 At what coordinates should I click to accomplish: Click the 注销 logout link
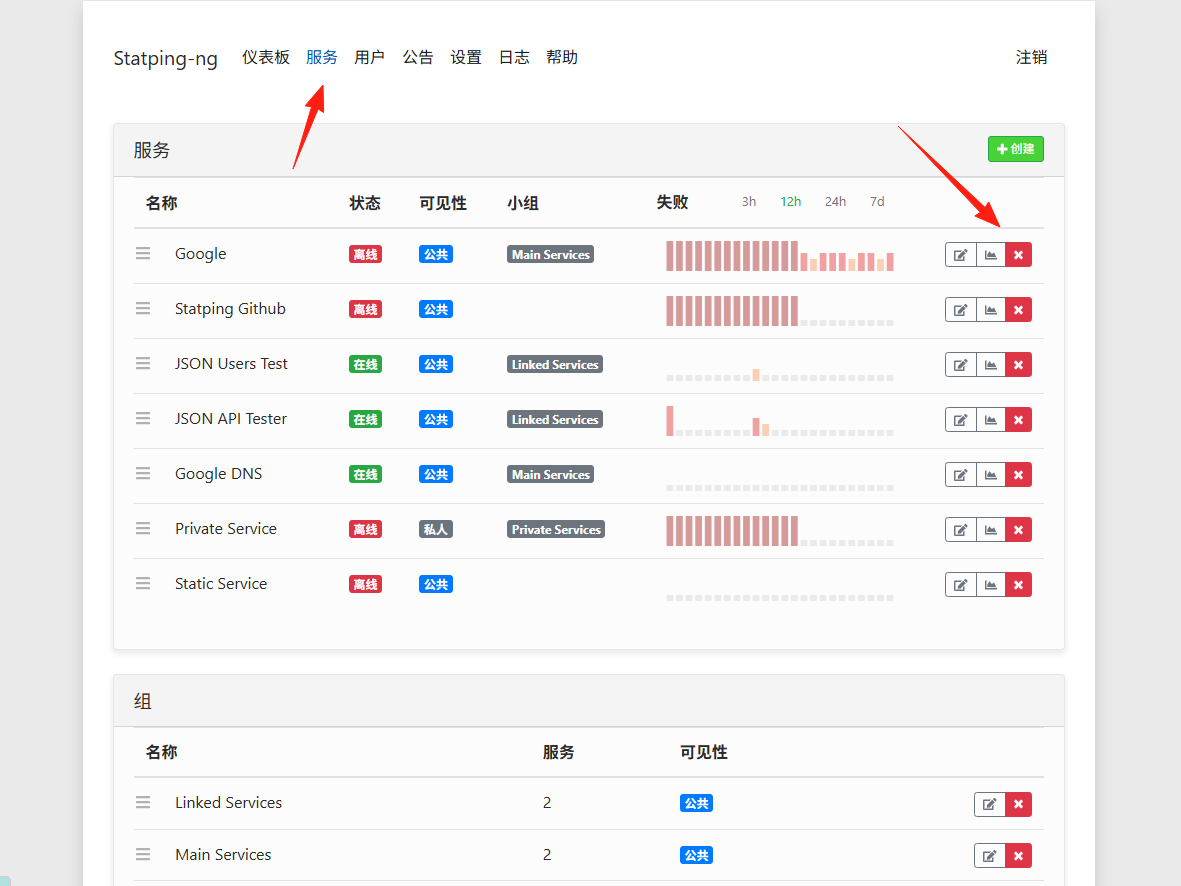tap(1031, 57)
